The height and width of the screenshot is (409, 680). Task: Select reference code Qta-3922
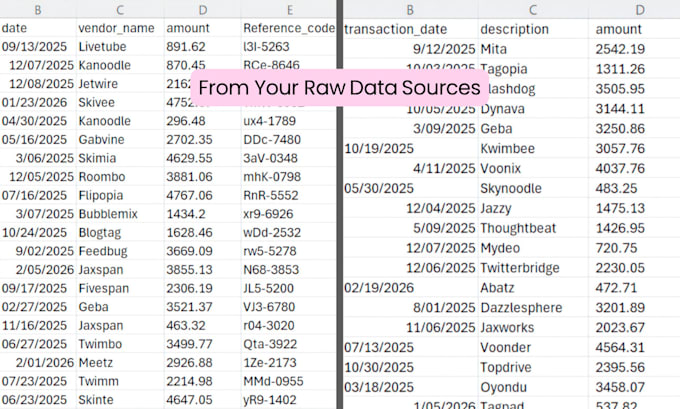click(x=288, y=344)
